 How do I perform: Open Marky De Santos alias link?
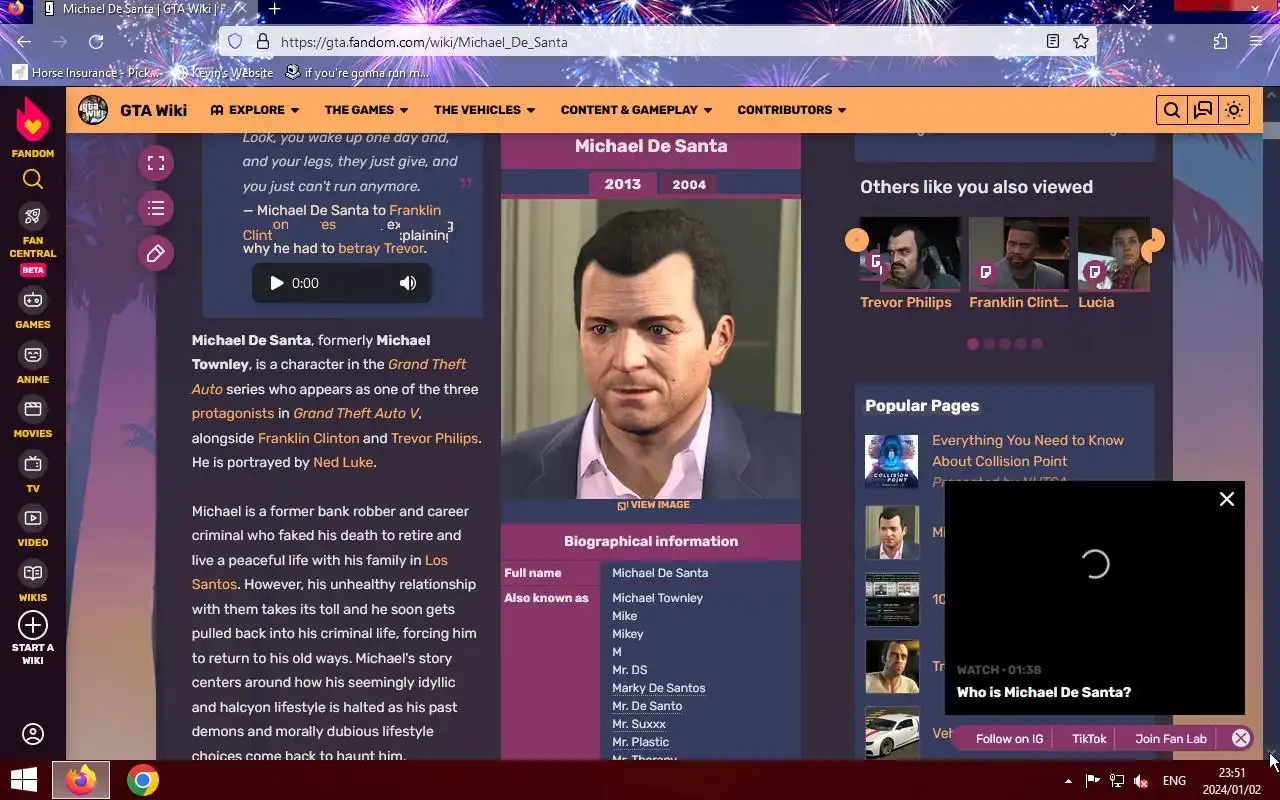(x=659, y=688)
